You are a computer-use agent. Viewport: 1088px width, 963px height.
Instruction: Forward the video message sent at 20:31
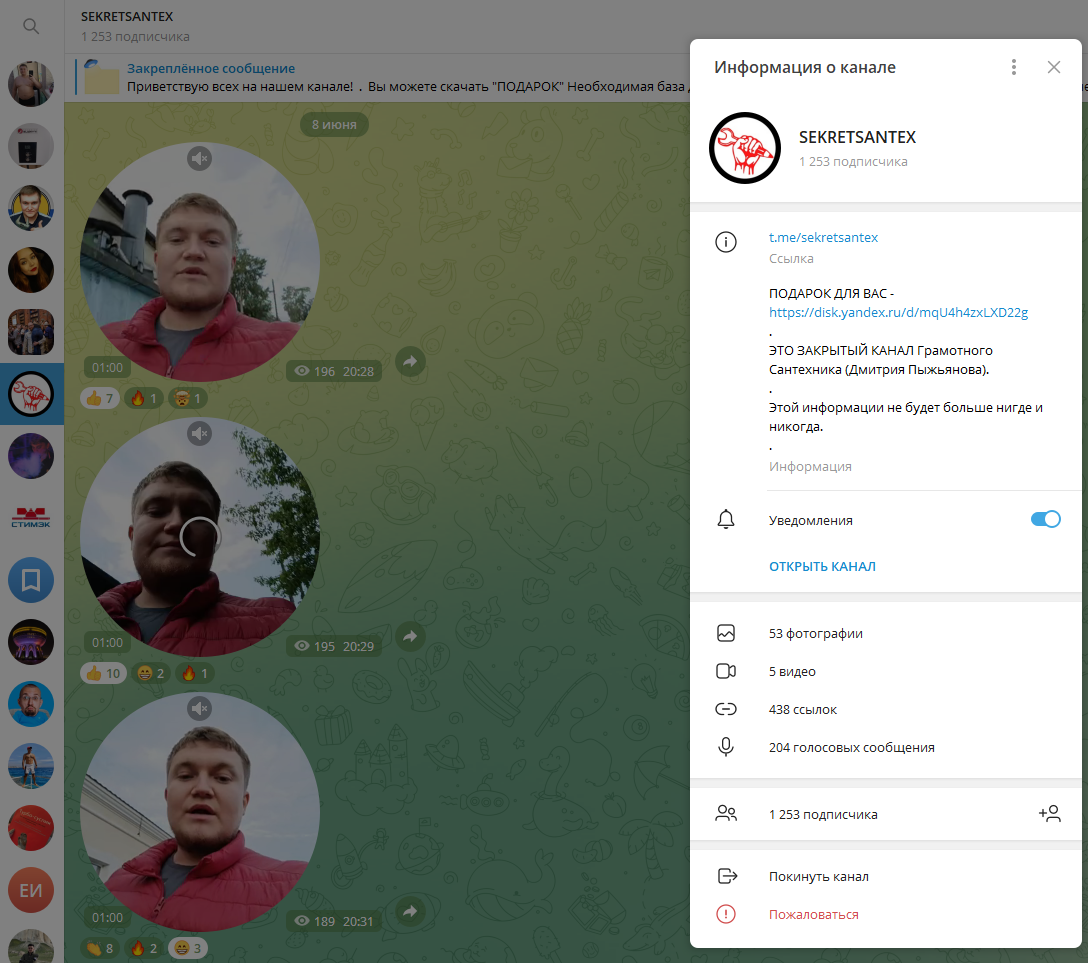pos(411,911)
